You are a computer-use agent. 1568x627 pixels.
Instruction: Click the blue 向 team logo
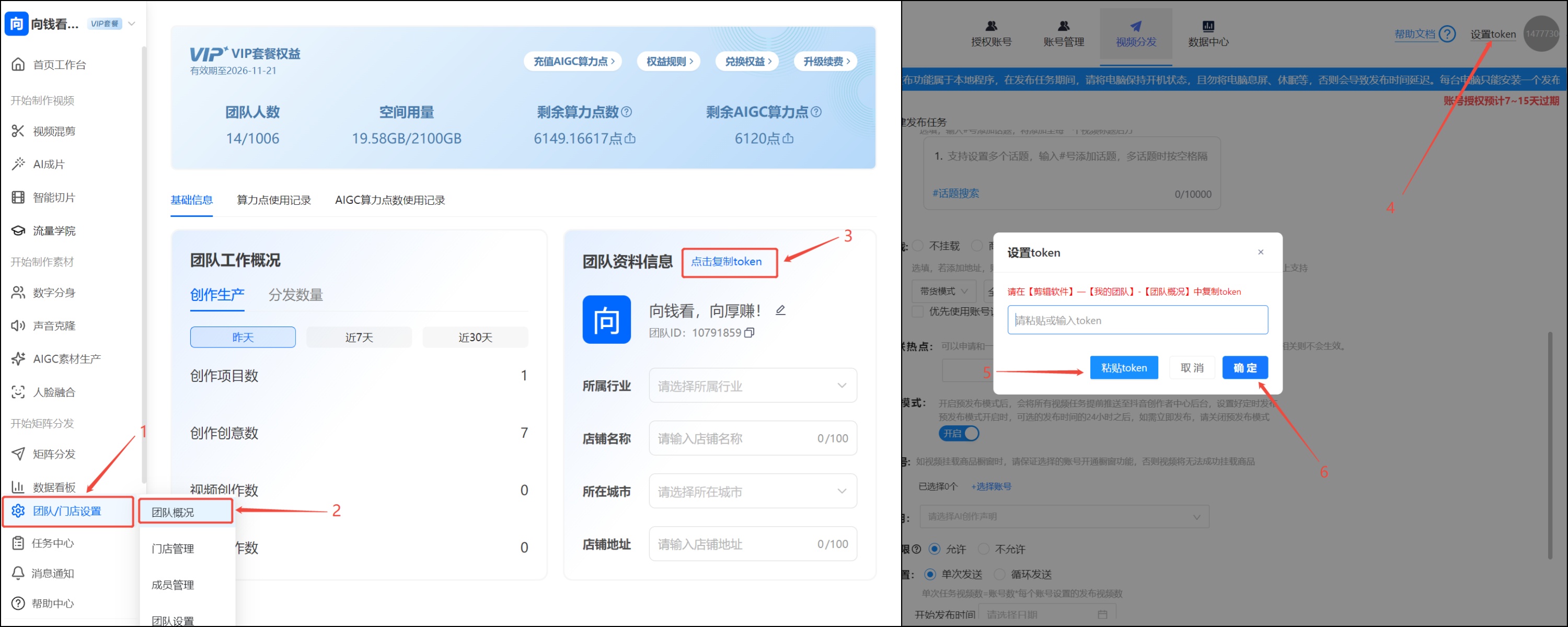(606, 320)
